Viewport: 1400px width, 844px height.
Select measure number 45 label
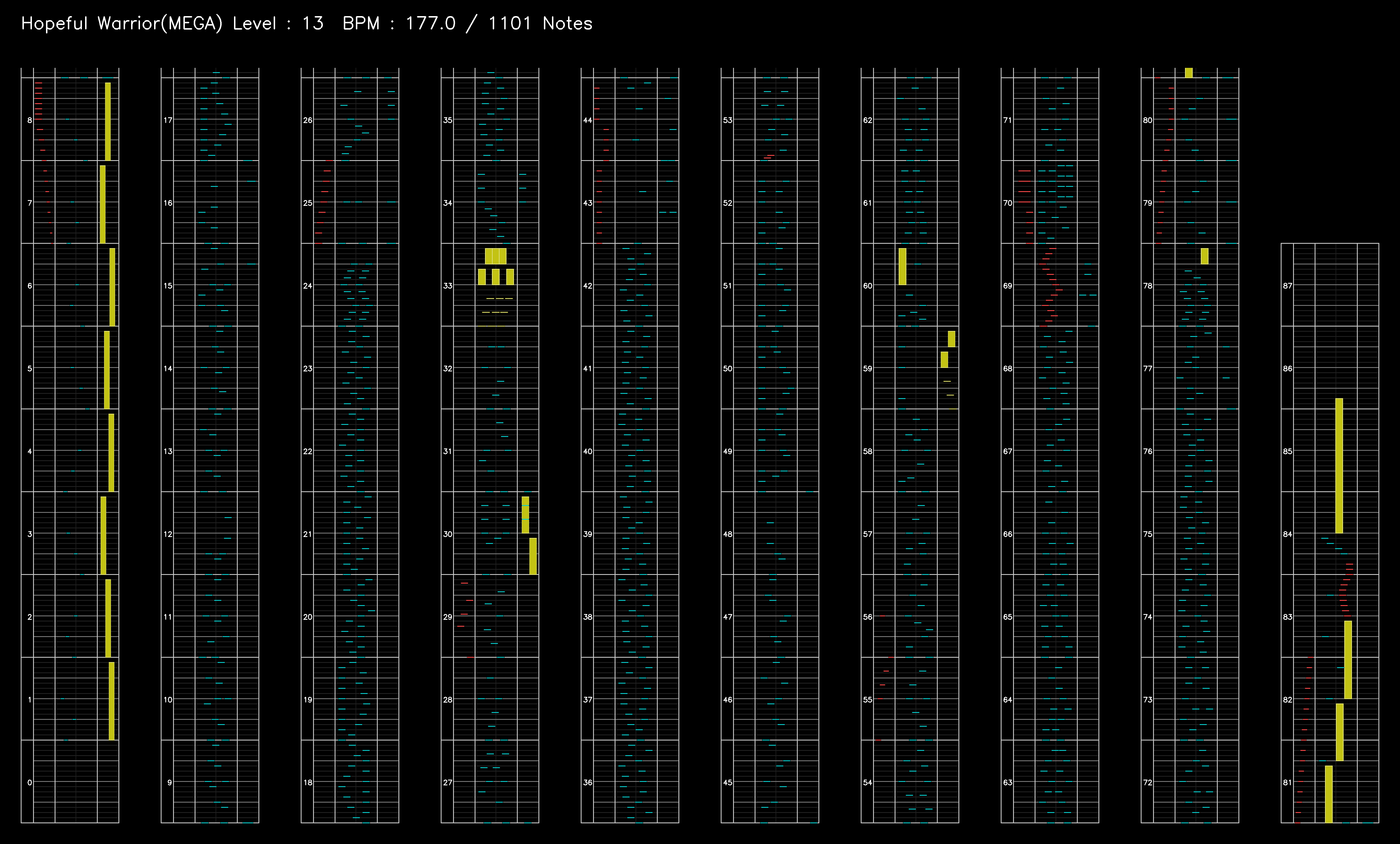[x=728, y=782]
